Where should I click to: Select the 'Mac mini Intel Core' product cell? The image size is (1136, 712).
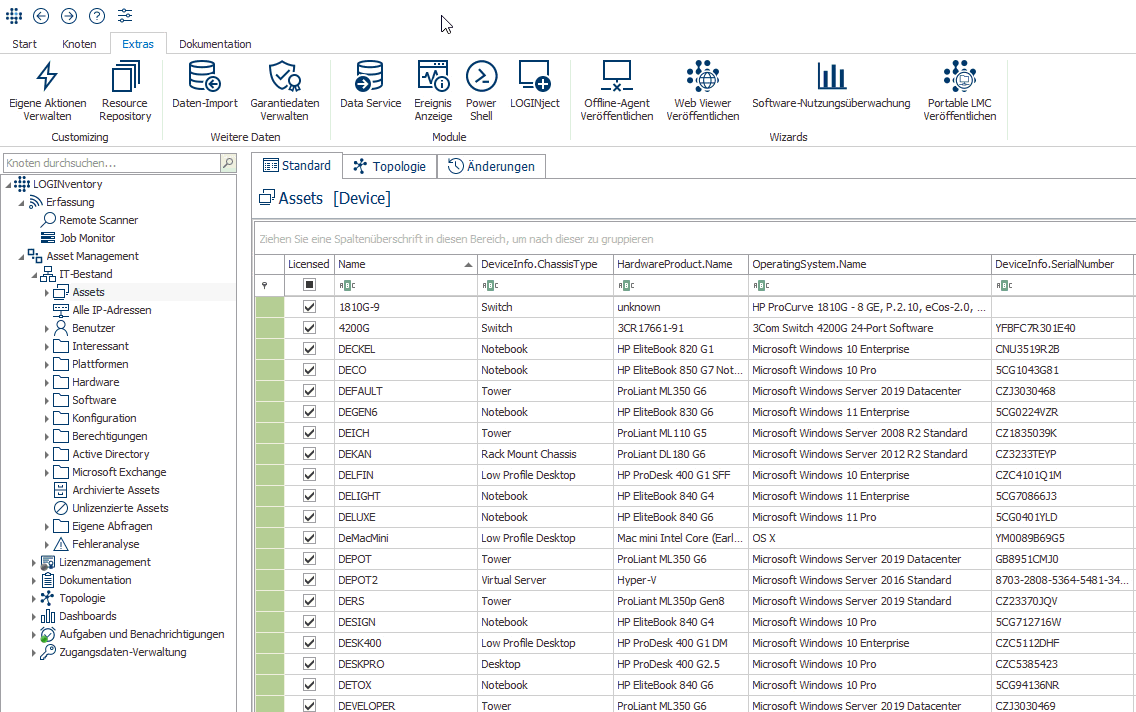pyautogui.click(x=680, y=538)
